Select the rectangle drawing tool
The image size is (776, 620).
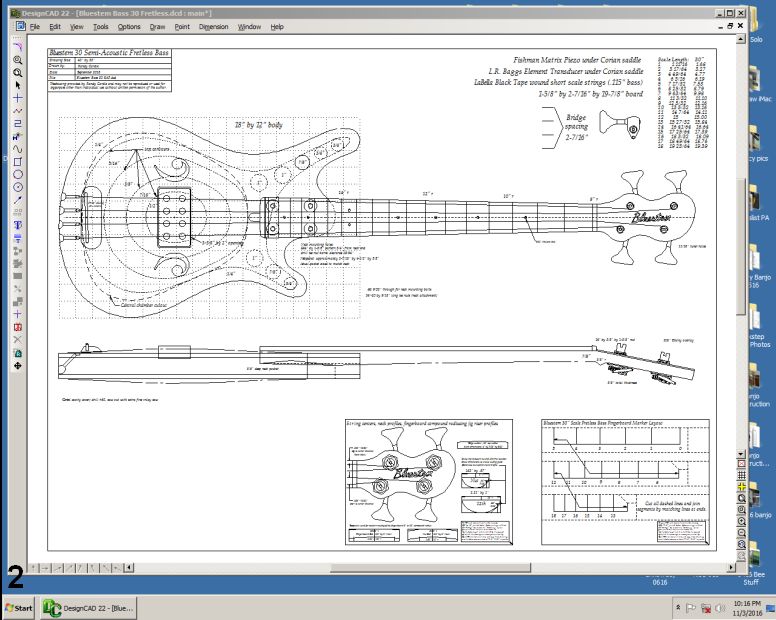17,162
